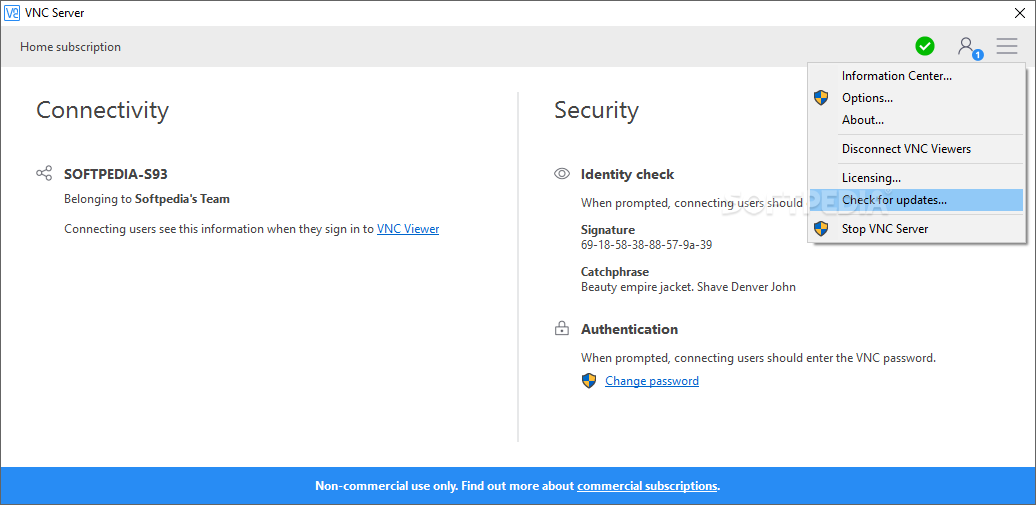Screen dimensions: 1036x505
Task: Click the padlock icon beside Authentication
Action: 562,329
